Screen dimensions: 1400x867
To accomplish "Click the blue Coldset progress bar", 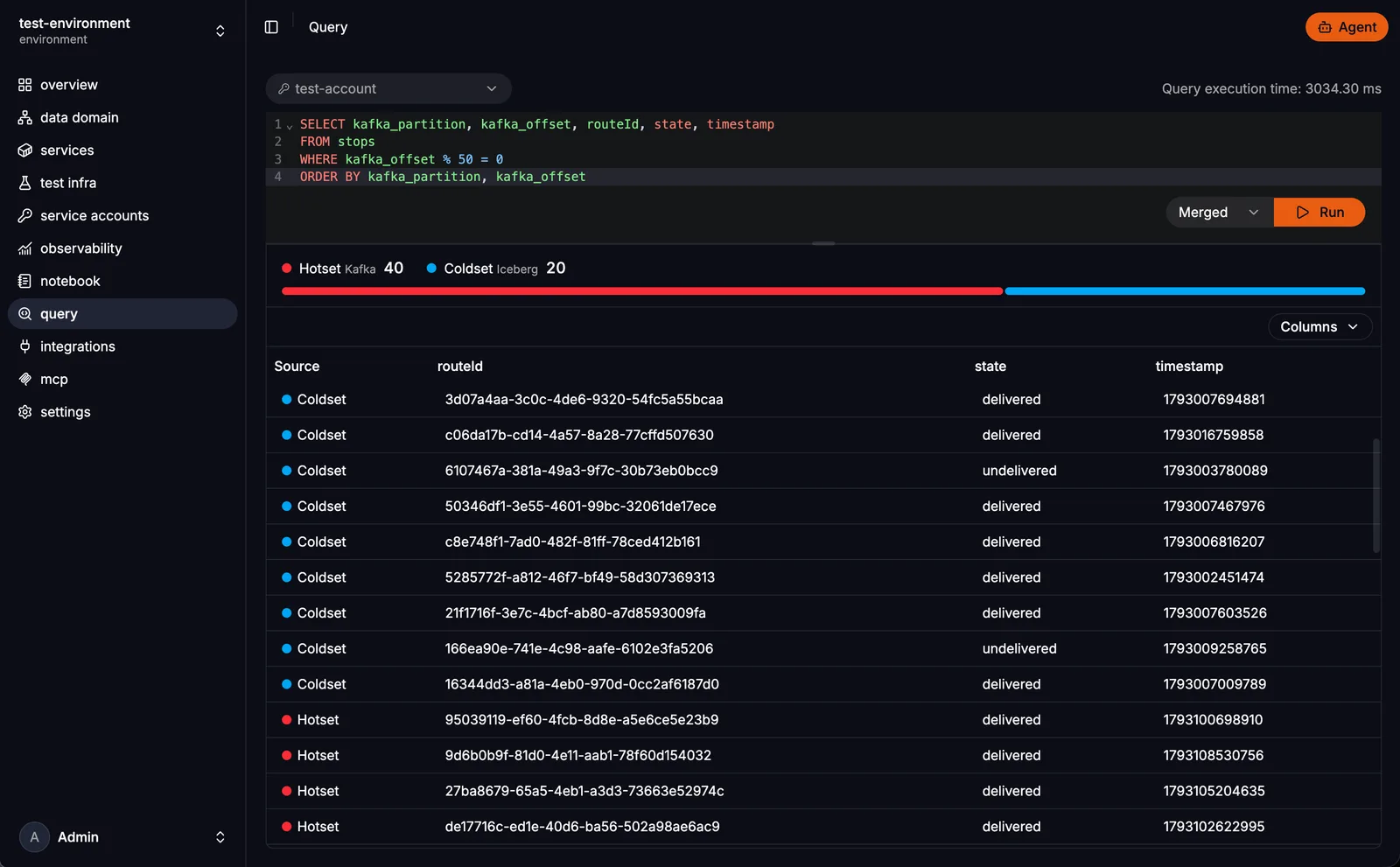I will tap(1185, 291).
